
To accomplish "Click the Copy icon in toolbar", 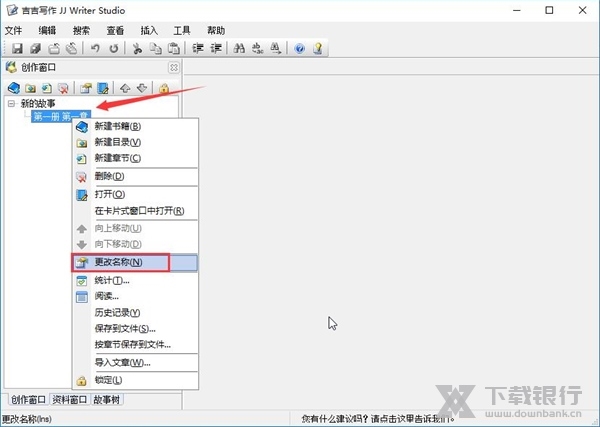I will point(155,48).
